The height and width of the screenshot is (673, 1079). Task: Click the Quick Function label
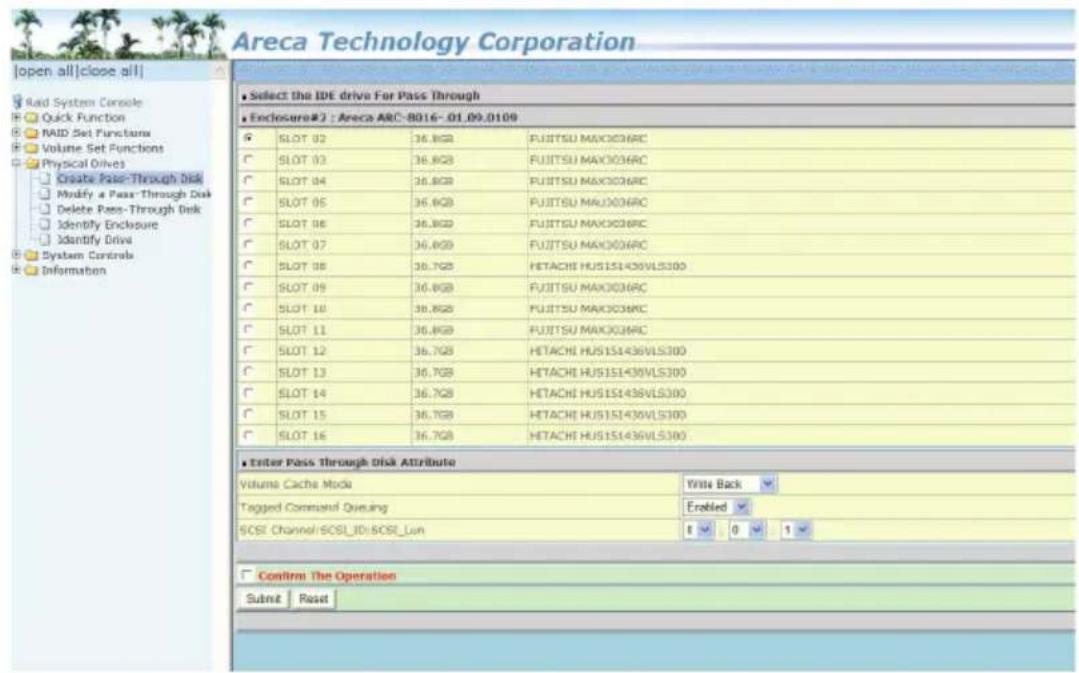tap(83, 118)
